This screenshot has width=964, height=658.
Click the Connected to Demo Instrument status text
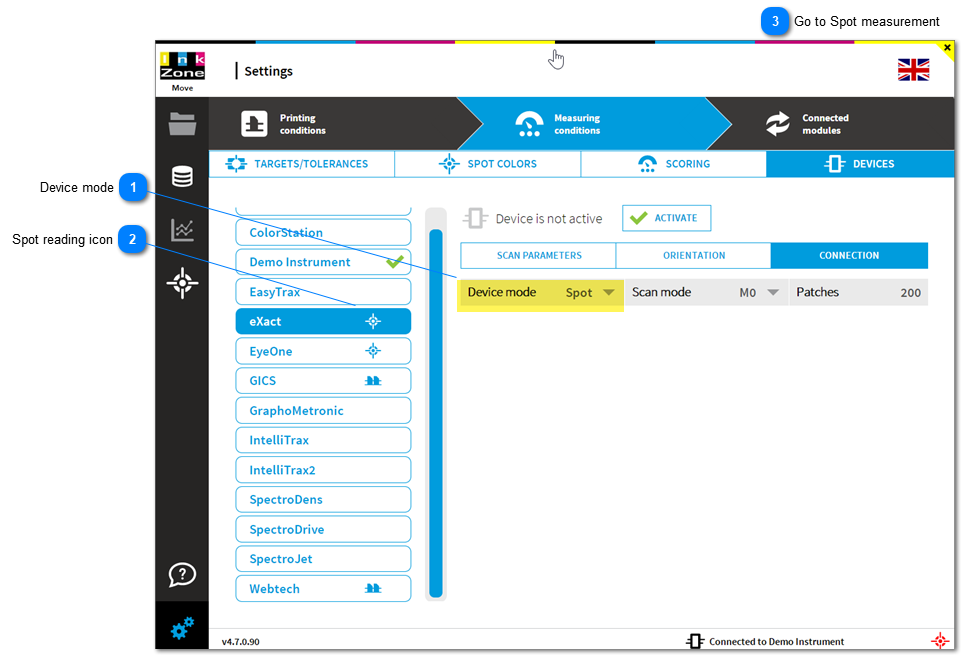[x=776, y=641]
